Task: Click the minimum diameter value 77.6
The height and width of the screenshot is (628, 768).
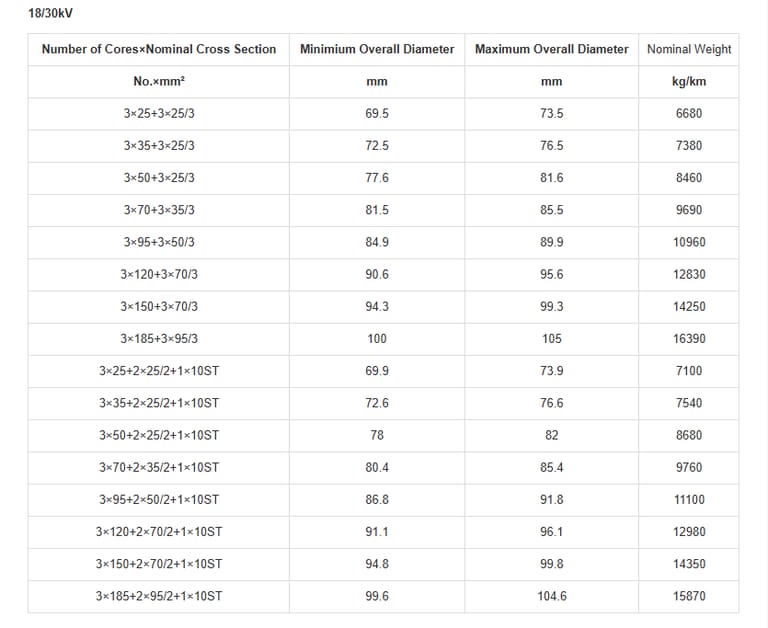Action: point(377,178)
